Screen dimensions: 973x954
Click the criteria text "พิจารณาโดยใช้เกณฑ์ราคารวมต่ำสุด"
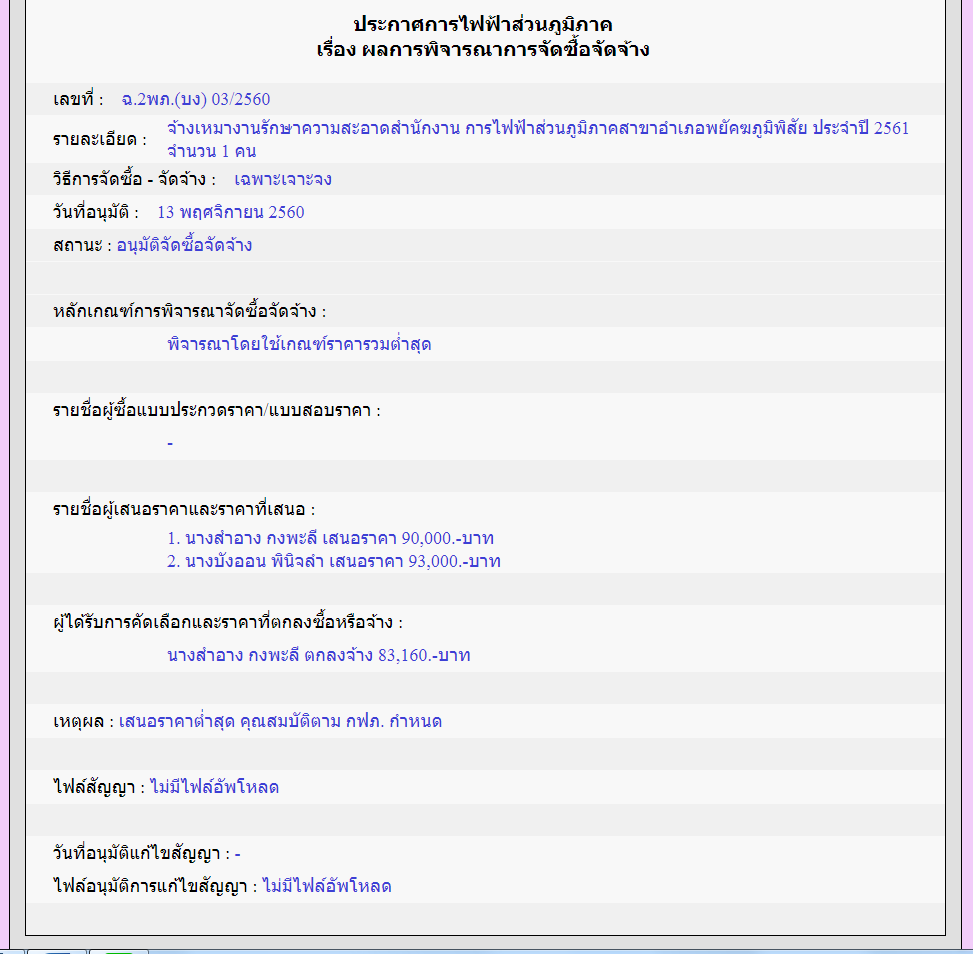[x=299, y=344]
